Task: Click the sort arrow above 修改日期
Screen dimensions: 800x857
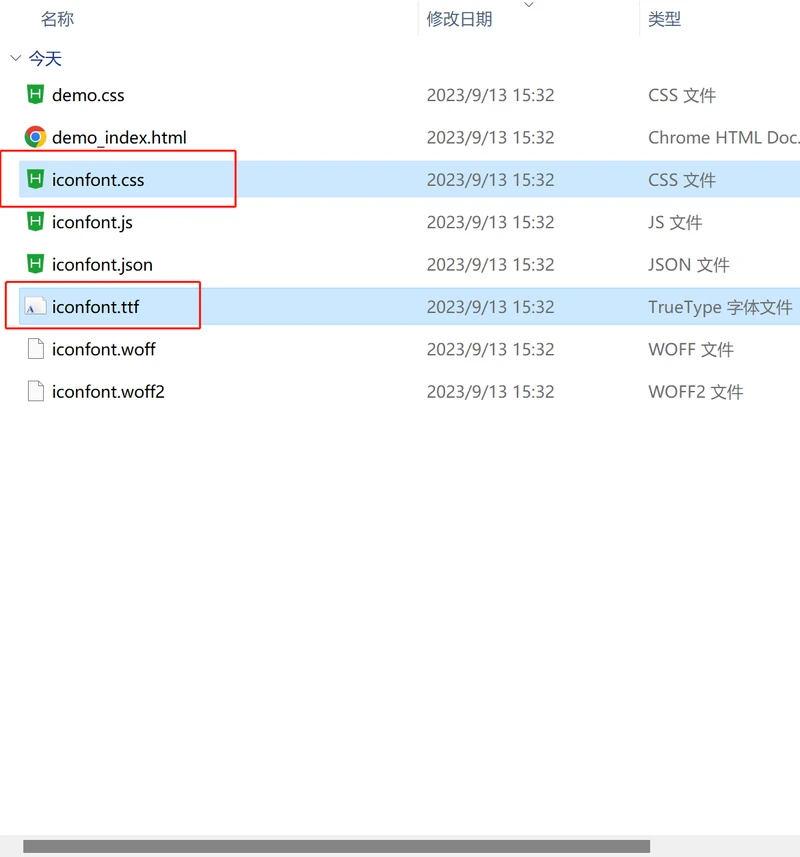Action: (528, 5)
